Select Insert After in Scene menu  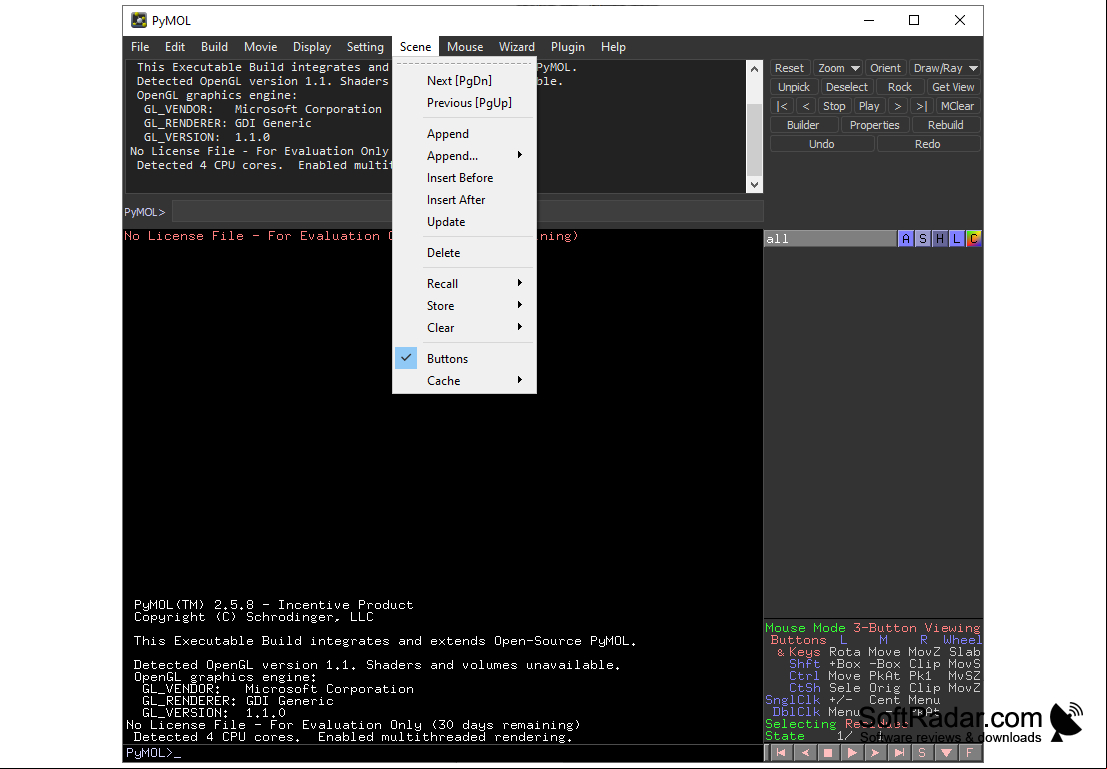(x=465, y=199)
